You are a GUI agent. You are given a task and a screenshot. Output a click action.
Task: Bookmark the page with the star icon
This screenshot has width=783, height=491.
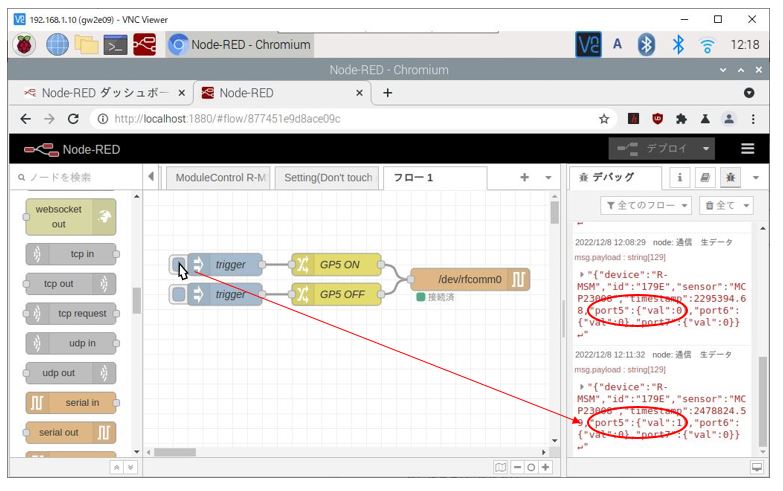click(604, 119)
